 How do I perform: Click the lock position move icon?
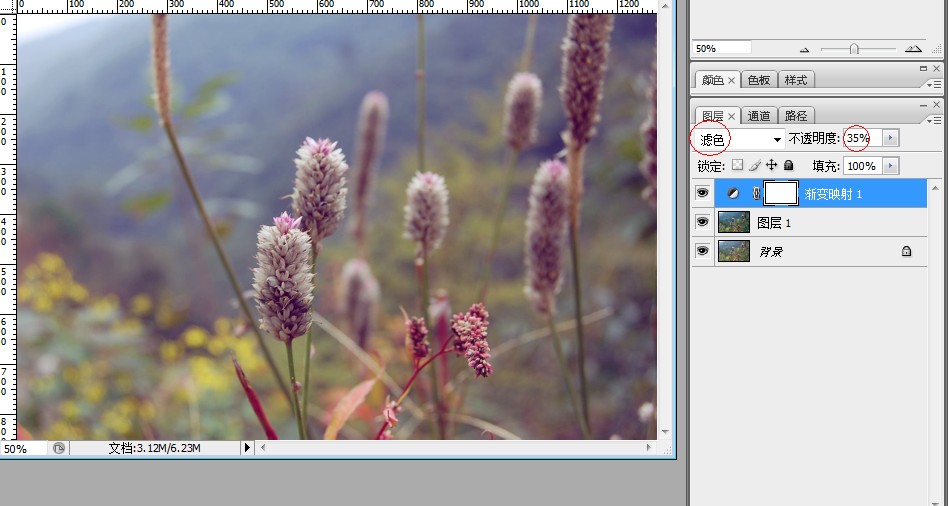(x=772, y=165)
